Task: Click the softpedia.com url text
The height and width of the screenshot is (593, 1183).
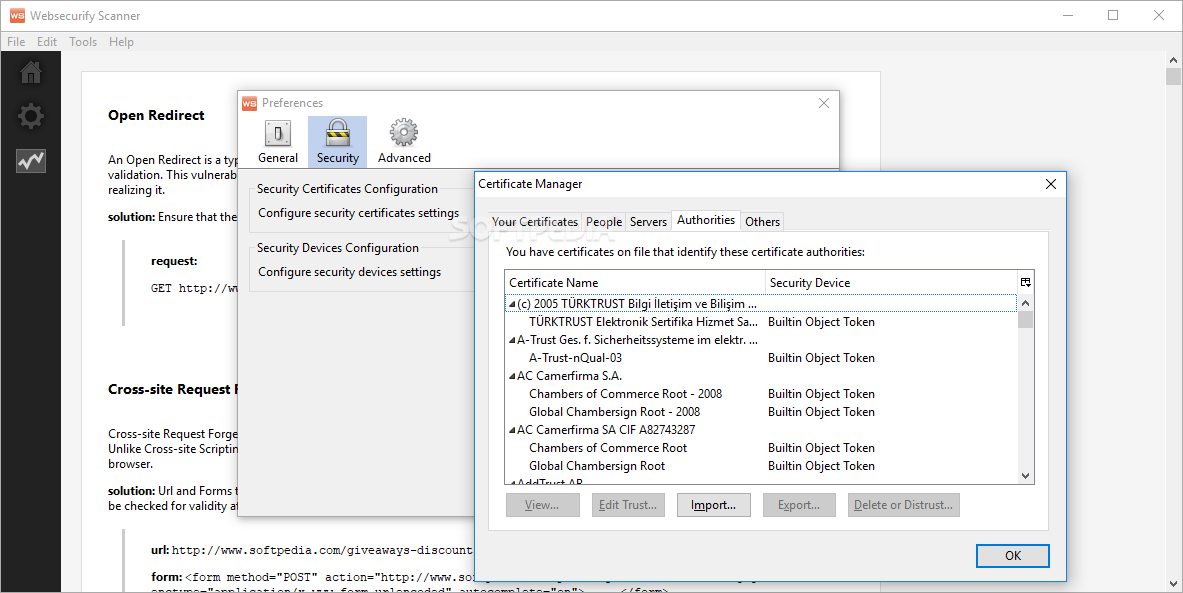Action: coord(322,550)
